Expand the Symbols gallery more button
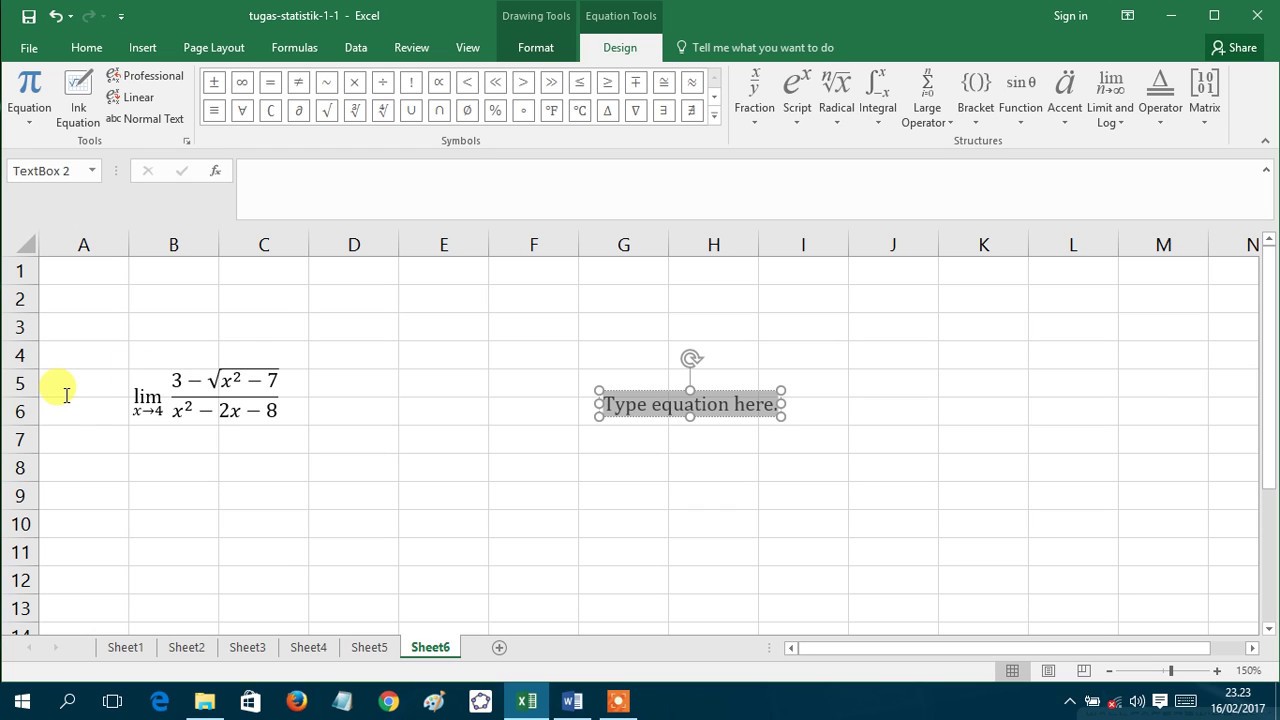This screenshot has width=1280, height=720. [714, 116]
